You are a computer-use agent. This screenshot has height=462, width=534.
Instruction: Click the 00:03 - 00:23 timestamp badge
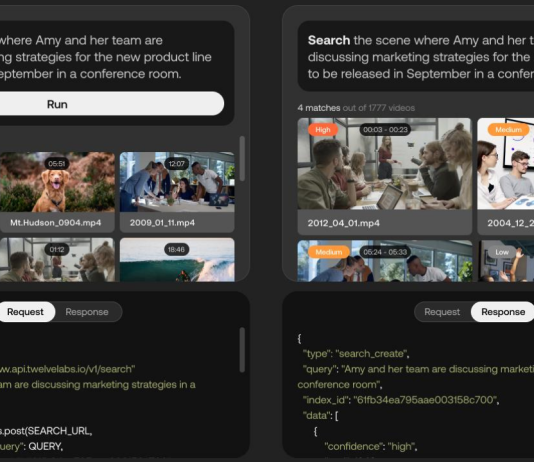(385, 130)
